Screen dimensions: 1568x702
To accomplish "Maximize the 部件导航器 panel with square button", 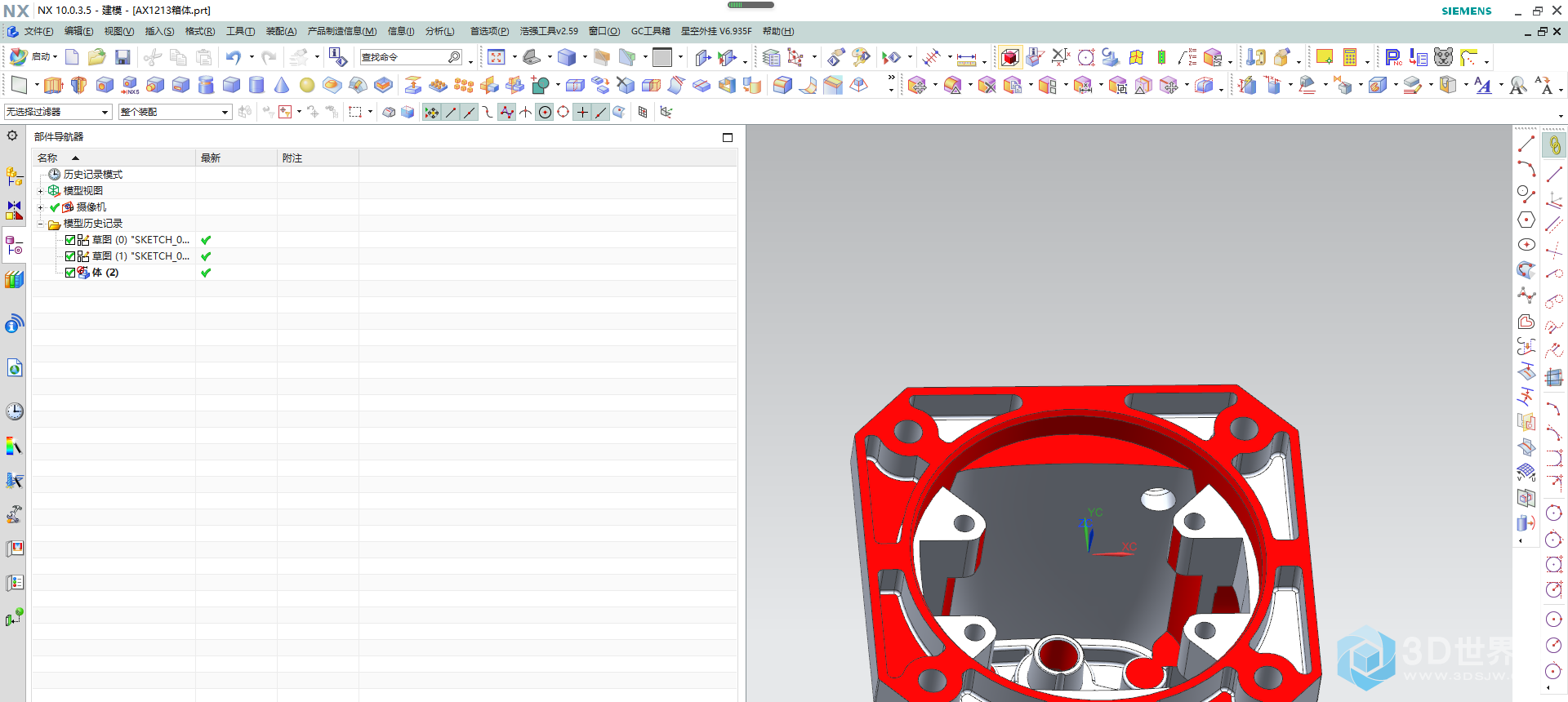I will pyautogui.click(x=728, y=137).
